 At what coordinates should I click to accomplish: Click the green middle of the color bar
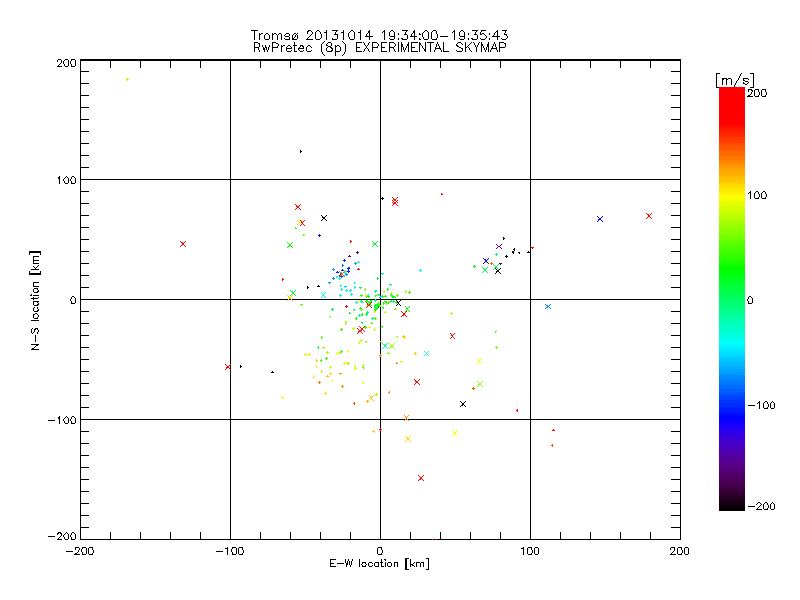coord(732,286)
